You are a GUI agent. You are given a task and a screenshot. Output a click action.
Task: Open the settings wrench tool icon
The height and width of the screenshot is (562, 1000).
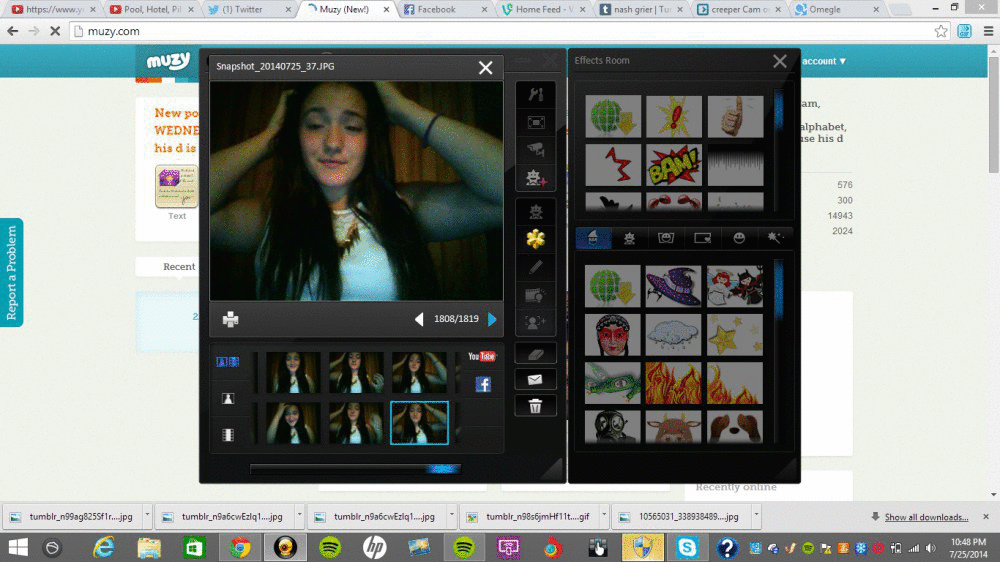click(536, 94)
